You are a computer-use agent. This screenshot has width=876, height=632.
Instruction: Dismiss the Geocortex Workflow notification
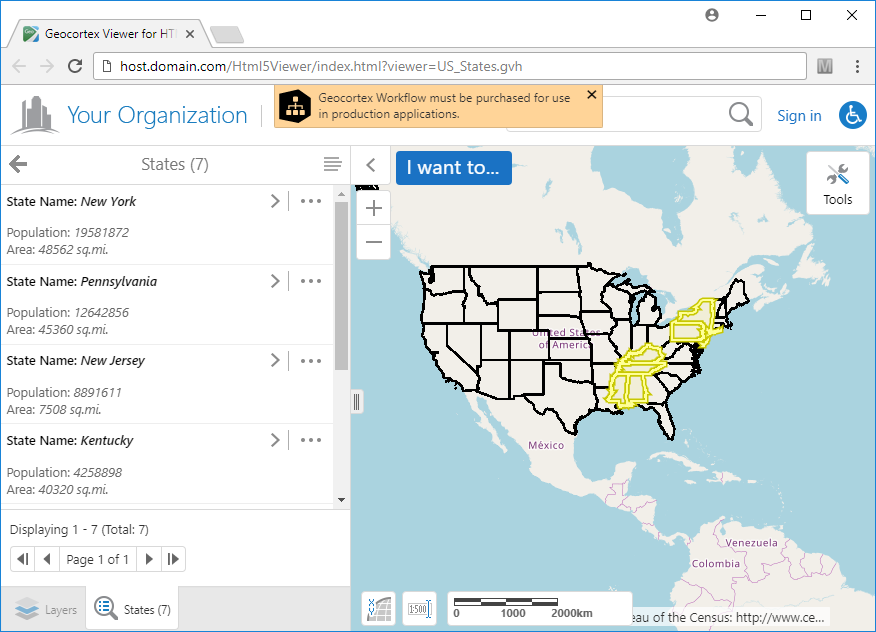(591, 95)
